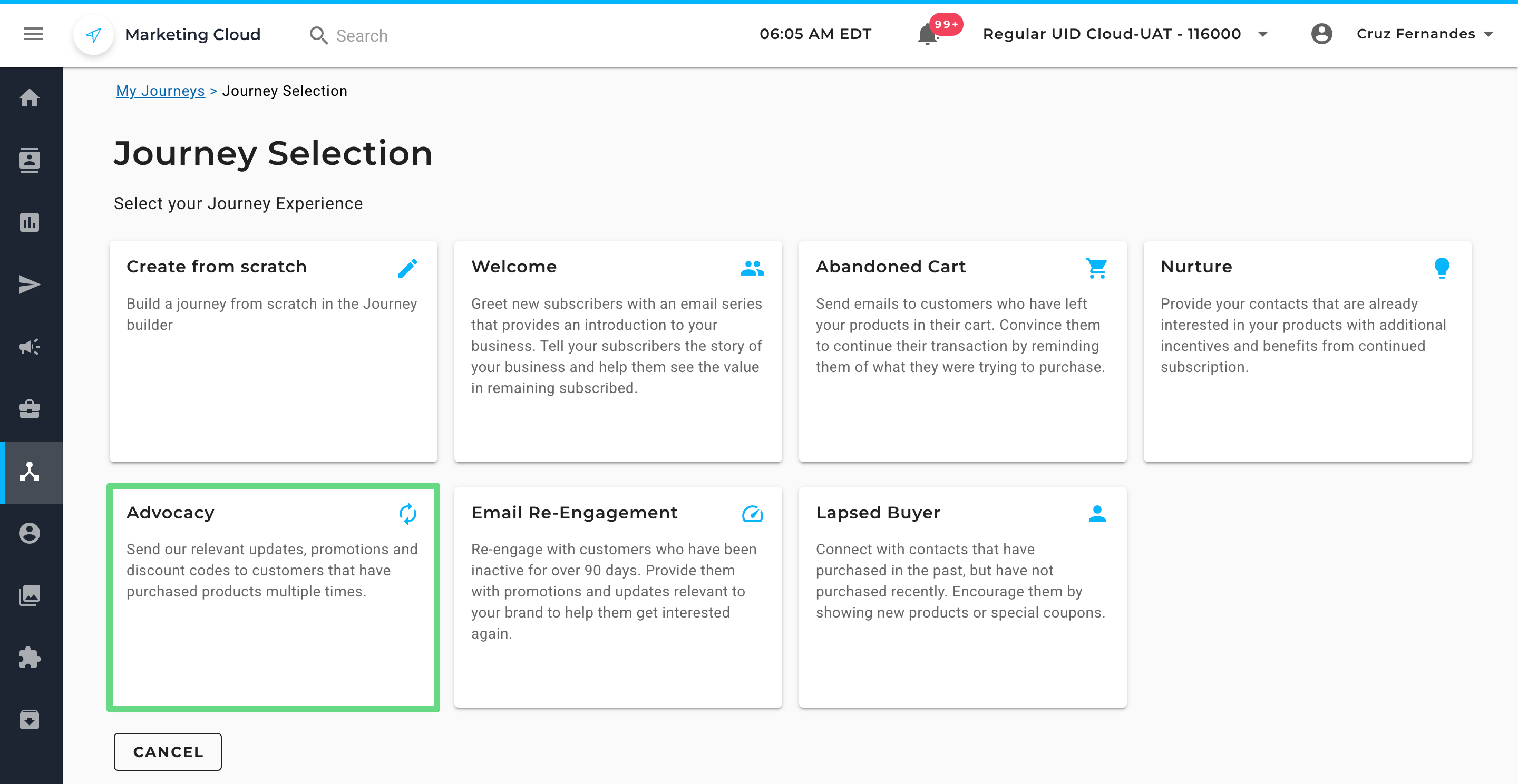This screenshot has width=1518, height=784.
Task: Open the image library sidebar icon
Action: [x=30, y=595]
